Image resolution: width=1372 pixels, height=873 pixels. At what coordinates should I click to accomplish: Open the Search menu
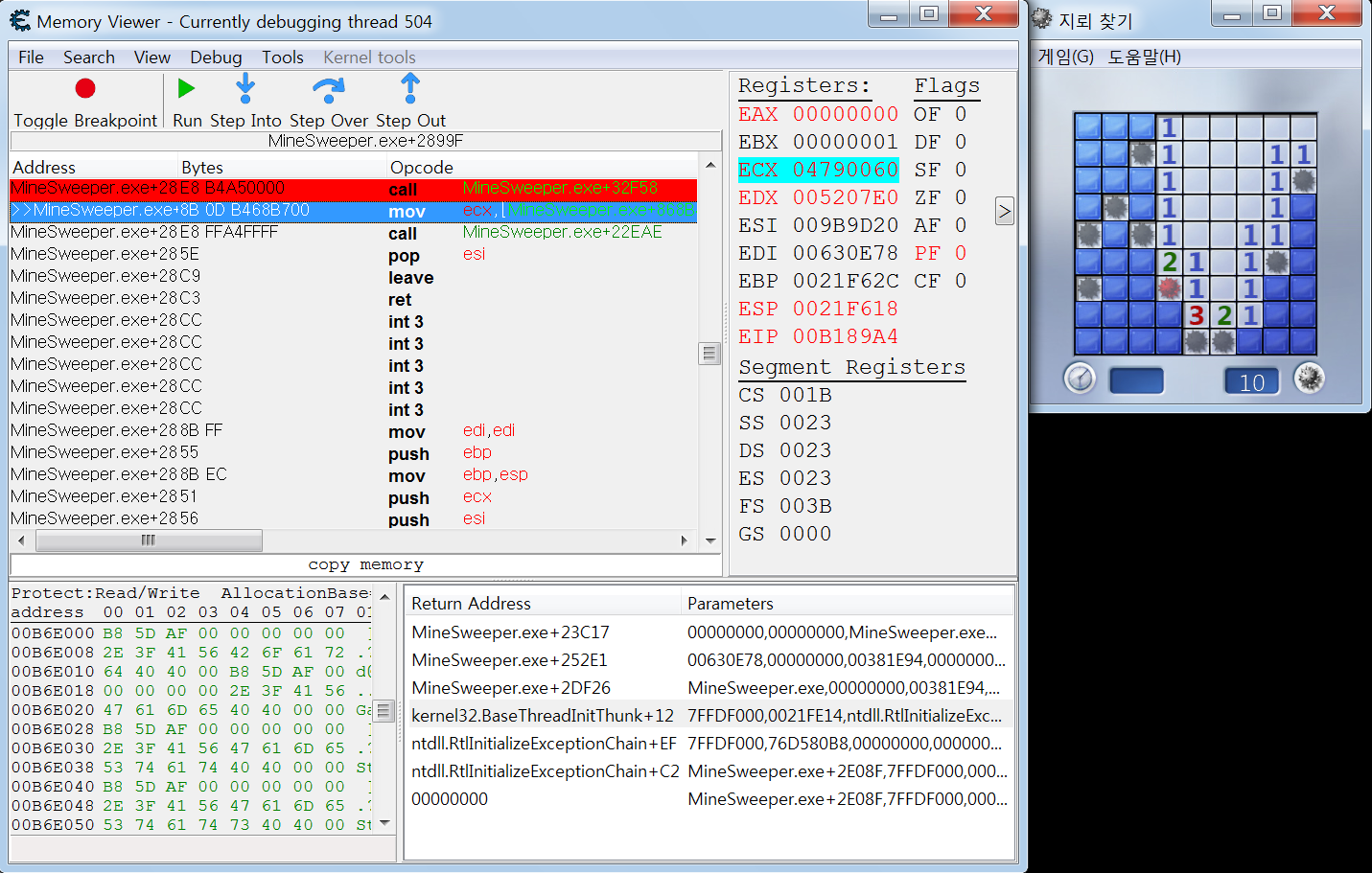89,57
